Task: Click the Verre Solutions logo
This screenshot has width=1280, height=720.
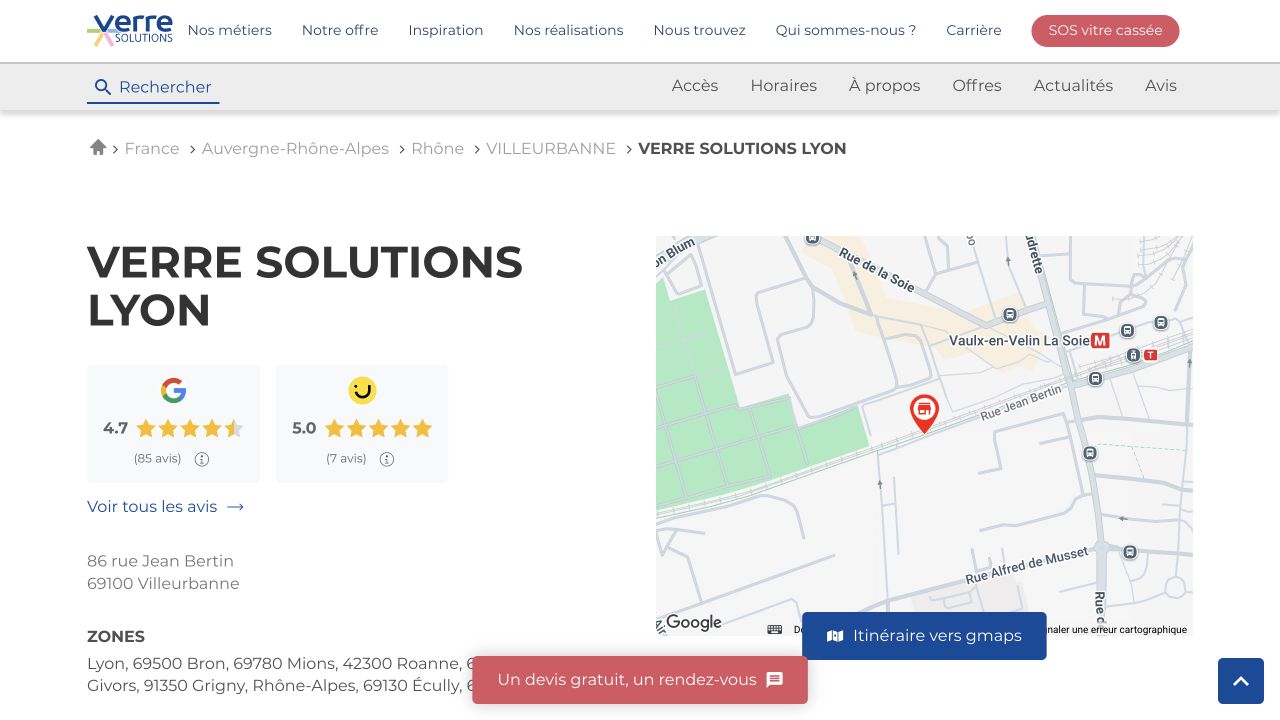Action: point(130,30)
